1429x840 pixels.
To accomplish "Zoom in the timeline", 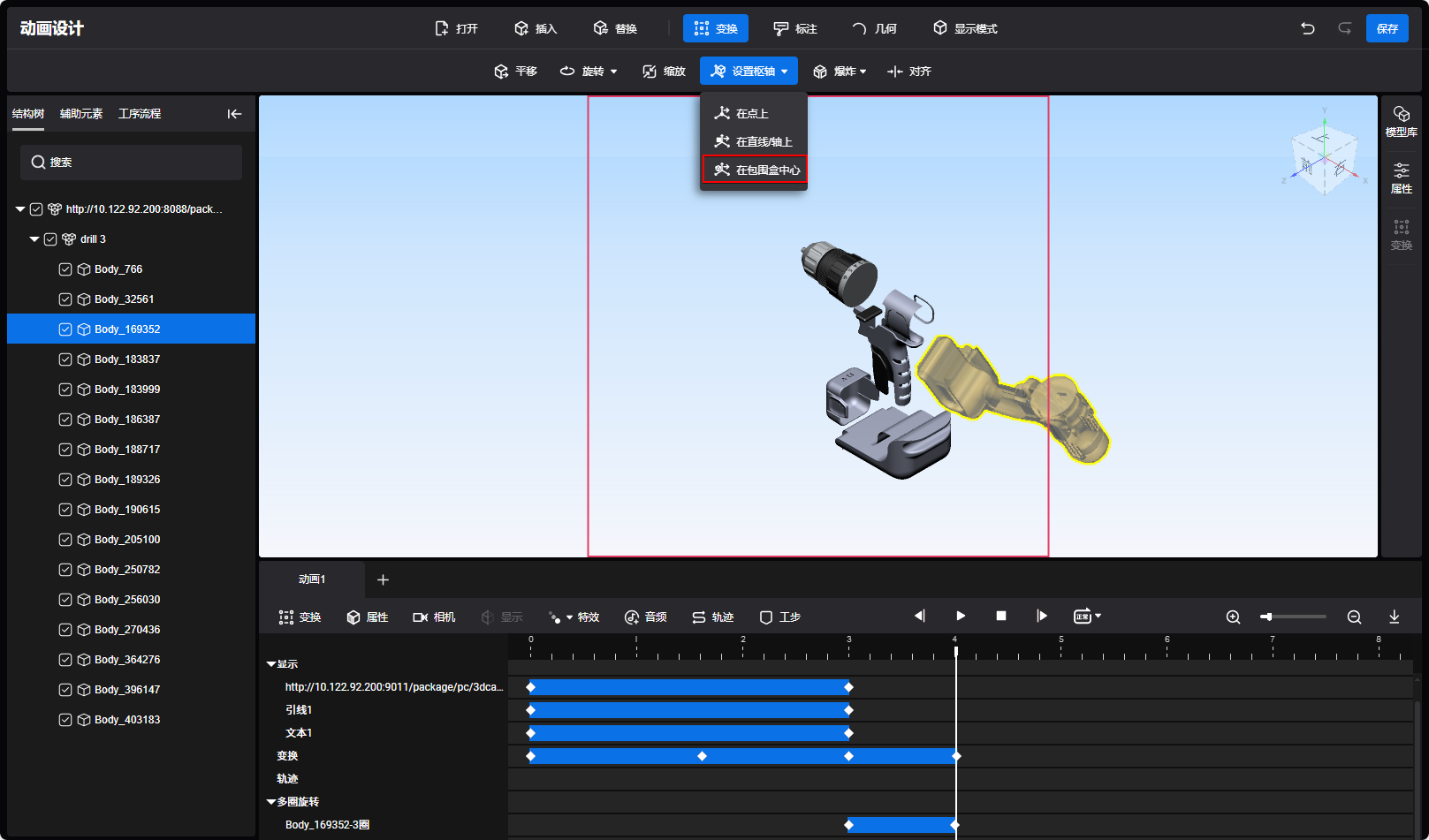I will (1233, 617).
